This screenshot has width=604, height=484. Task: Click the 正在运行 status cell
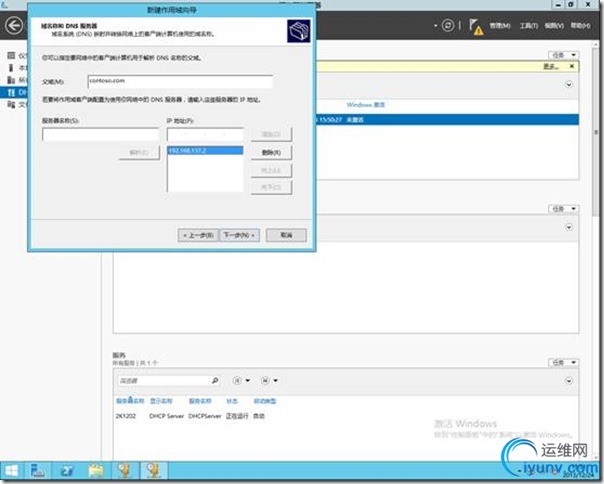237,416
